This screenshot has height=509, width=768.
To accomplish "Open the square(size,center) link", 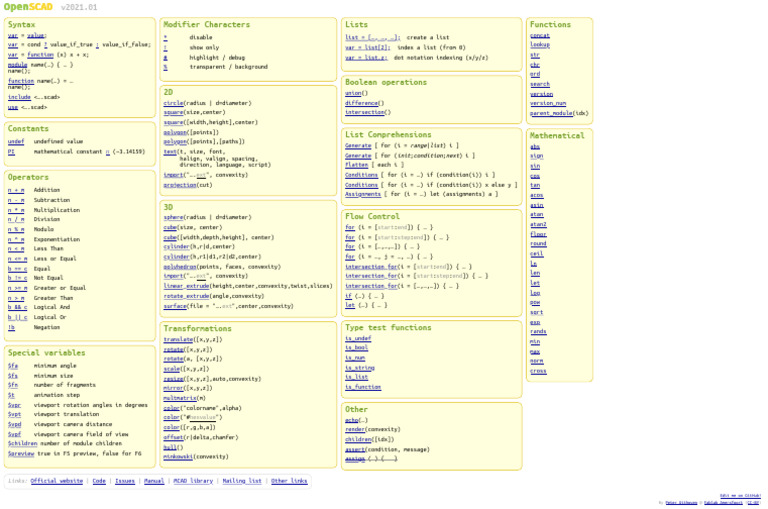I will [x=173, y=112].
